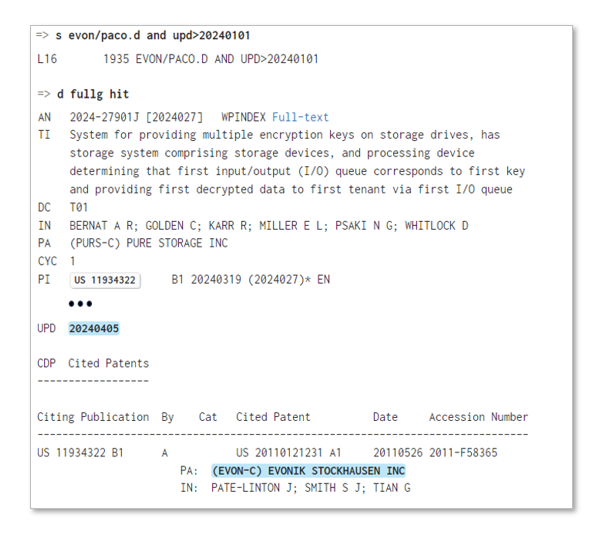The width and height of the screenshot is (616, 544).
Task: Click the 'd fullg hit' display command
Action: [x=94, y=94]
